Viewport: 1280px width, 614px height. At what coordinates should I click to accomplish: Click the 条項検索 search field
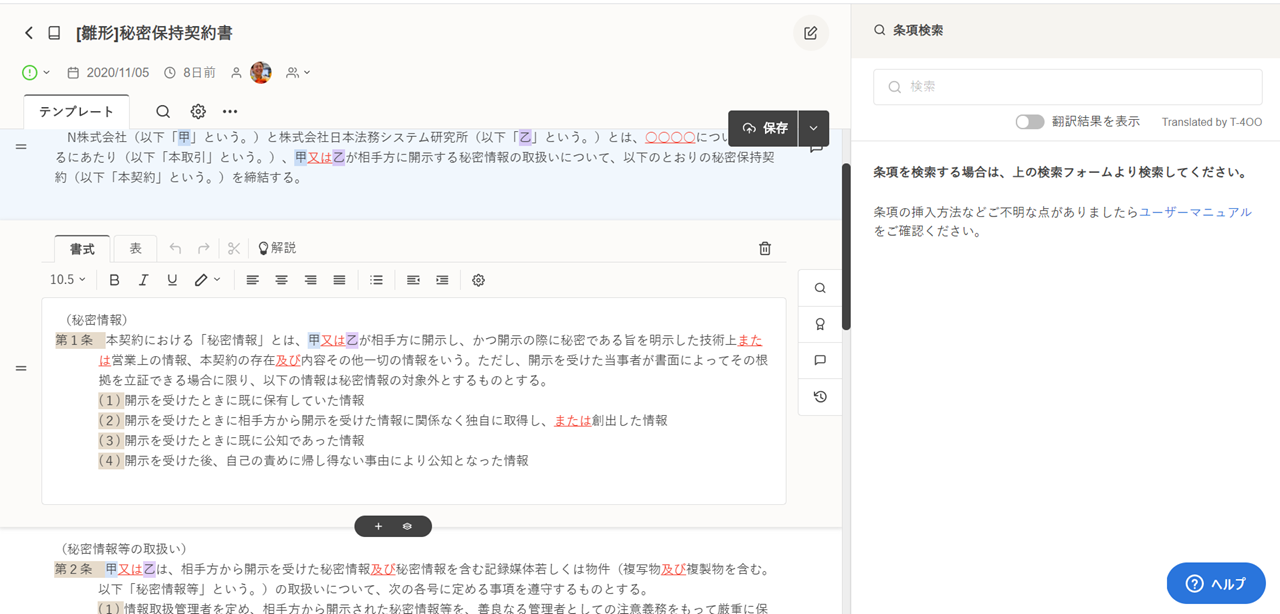pos(1067,87)
